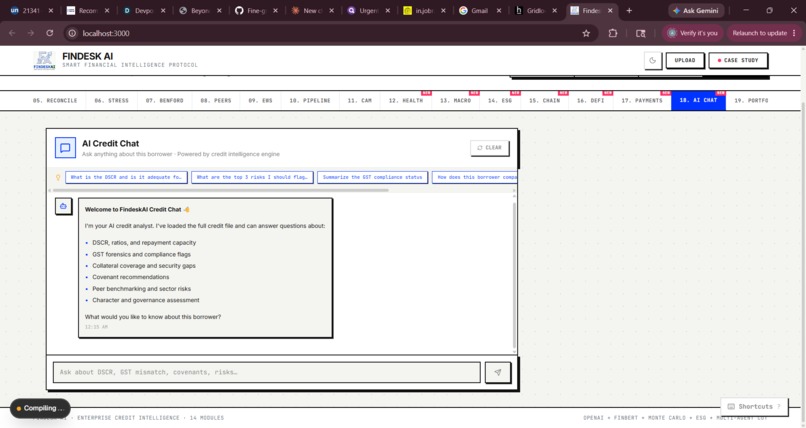The image size is (806, 428).
Task: Open the 08. PEERS tab
Action: click(216, 101)
